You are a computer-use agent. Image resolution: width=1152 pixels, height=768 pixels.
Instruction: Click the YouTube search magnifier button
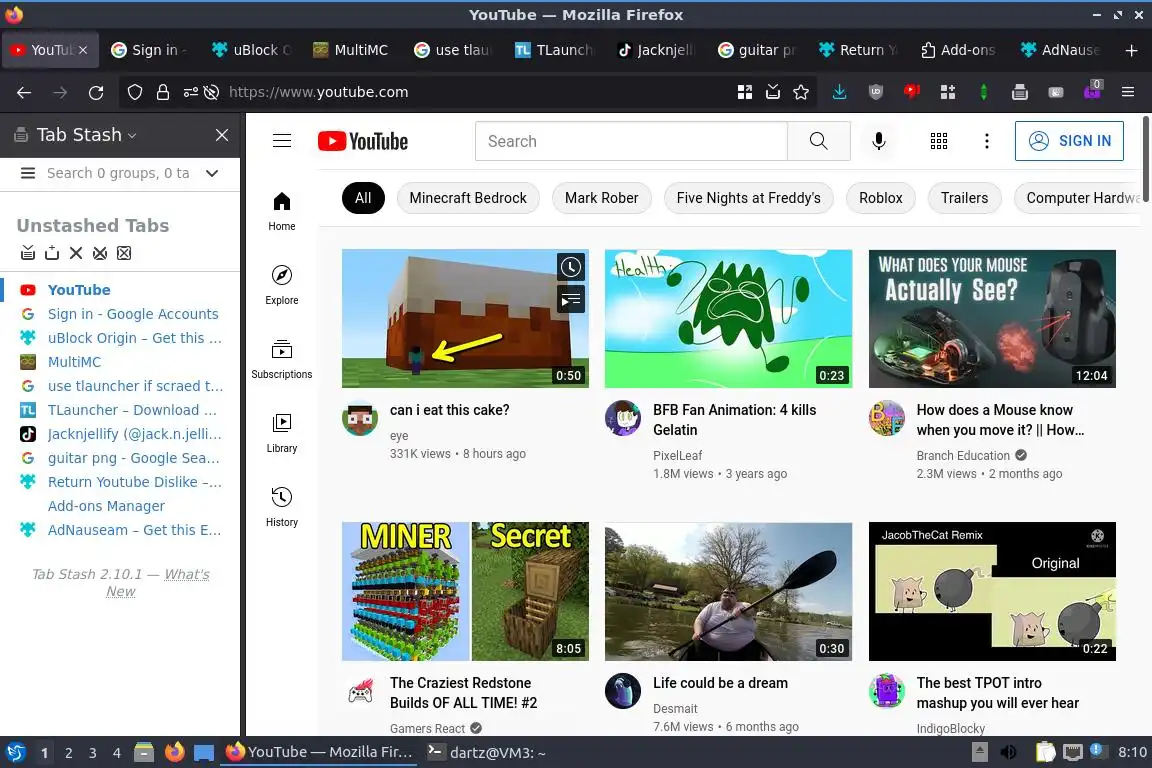(818, 140)
